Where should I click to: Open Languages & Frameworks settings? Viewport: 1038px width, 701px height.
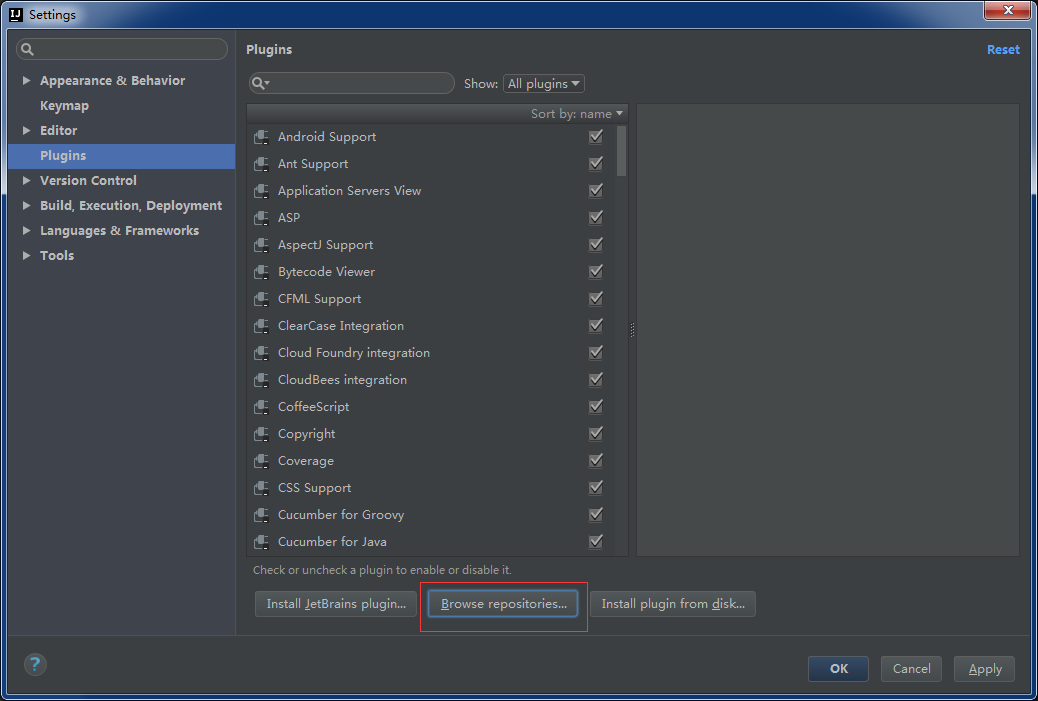pos(119,230)
